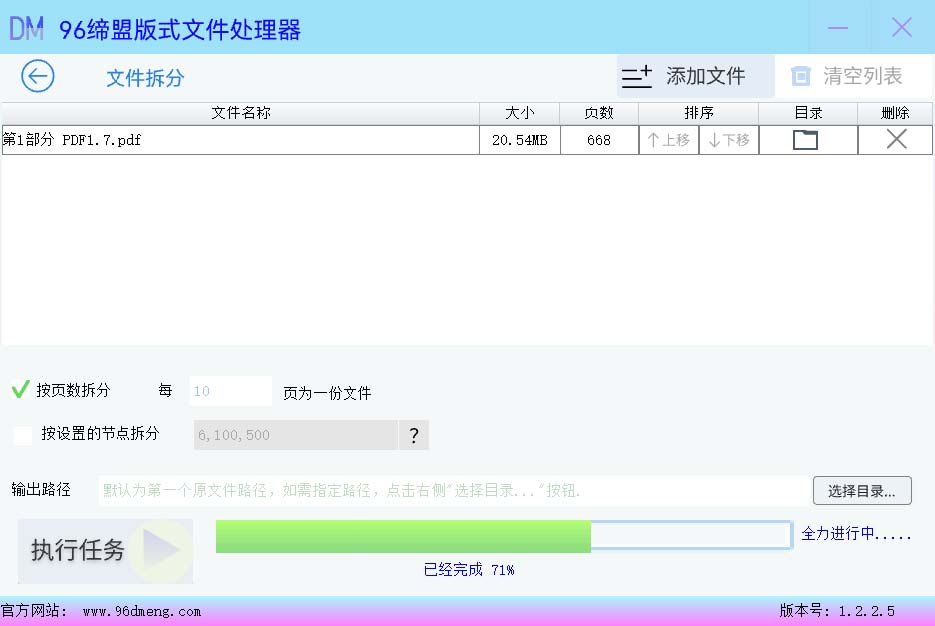Click the 添加文件 add file button
935x626 pixels.
[x=695, y=76]
